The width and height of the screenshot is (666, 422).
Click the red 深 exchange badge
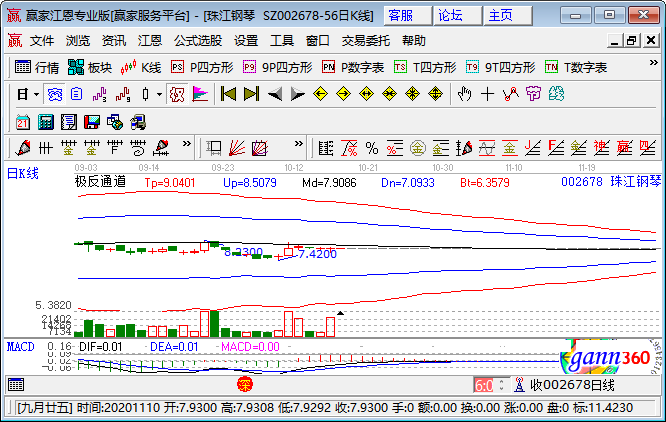coord(245,385)
